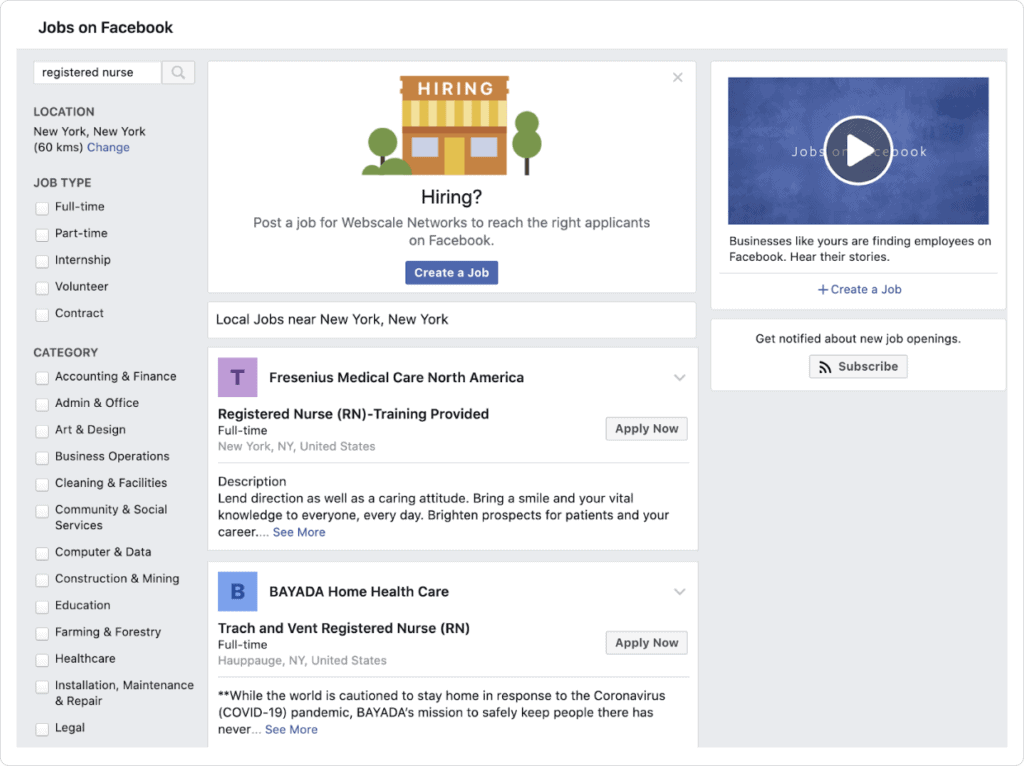
Task: Check the Healthcare category filter
Action: (x=41, y=659)
